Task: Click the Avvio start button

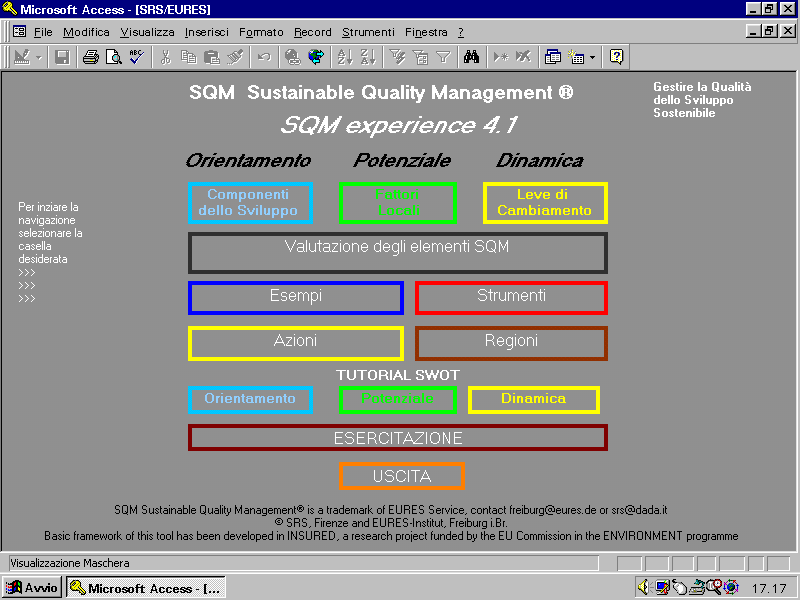Action: pos(32,588)
